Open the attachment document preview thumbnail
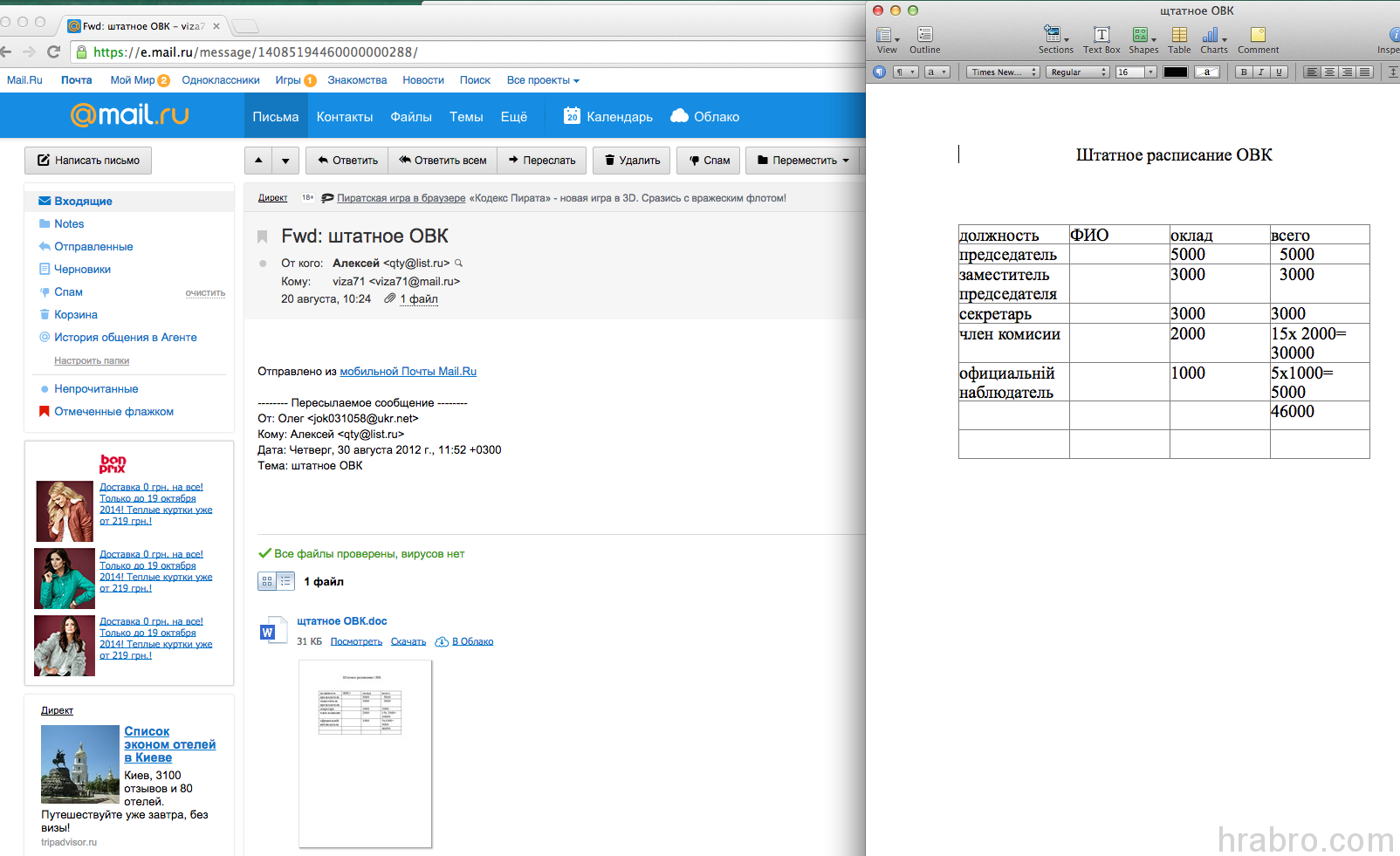The width and height of the screenshot is (1400, 856). (365, 753)
